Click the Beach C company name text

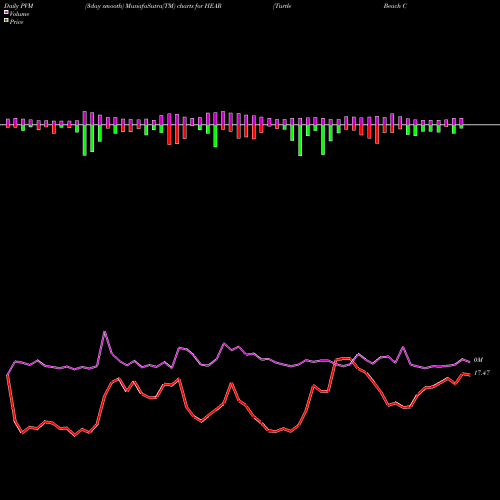pyautogui.click(x=395, y=6)
